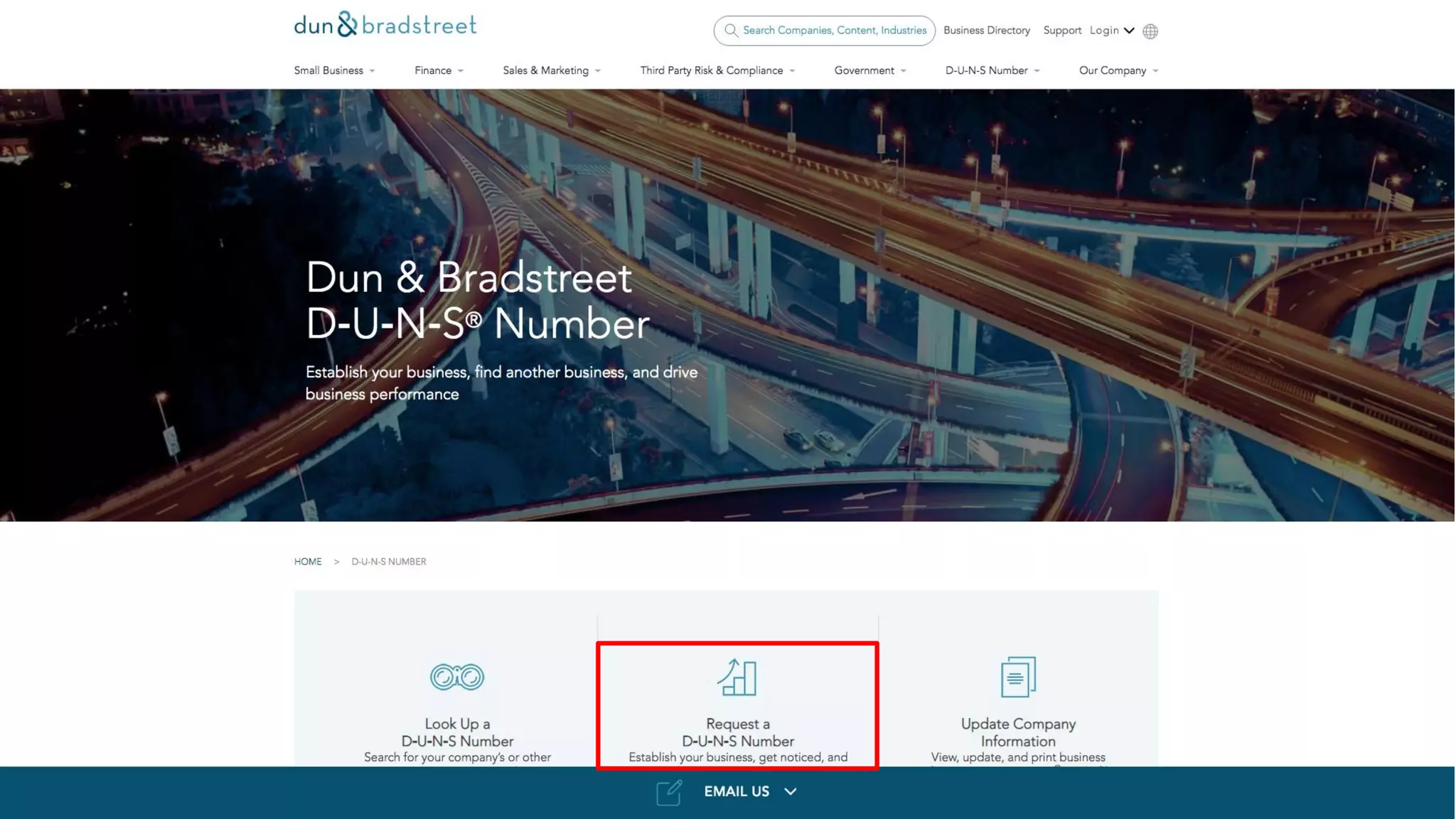Click the Email Us pencil icon
The width and height of the screenshot is (1456, 819).
coord(668,792)
